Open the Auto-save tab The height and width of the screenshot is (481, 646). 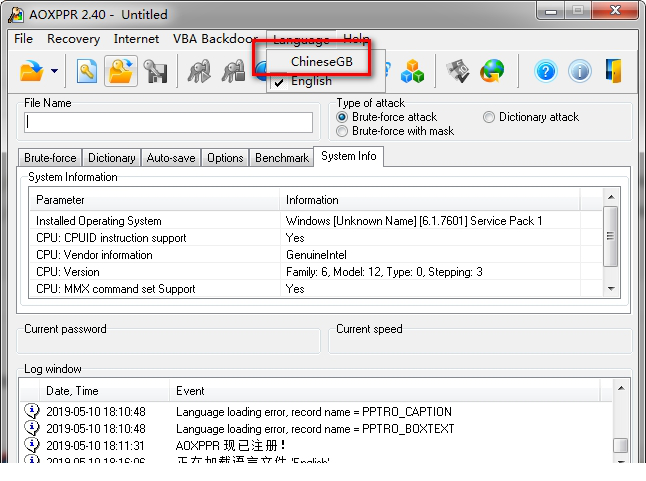(x=171, y=158)
